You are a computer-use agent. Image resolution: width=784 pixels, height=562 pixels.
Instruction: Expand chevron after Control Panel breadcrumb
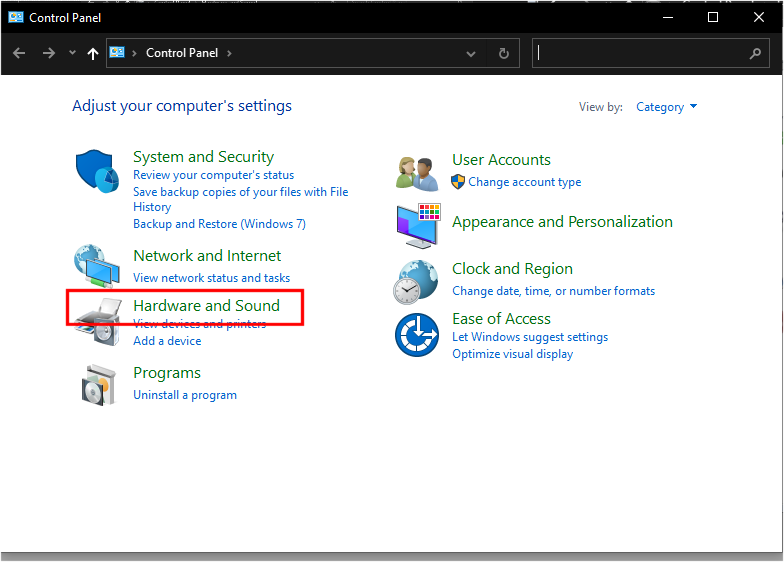pos(229,53)
